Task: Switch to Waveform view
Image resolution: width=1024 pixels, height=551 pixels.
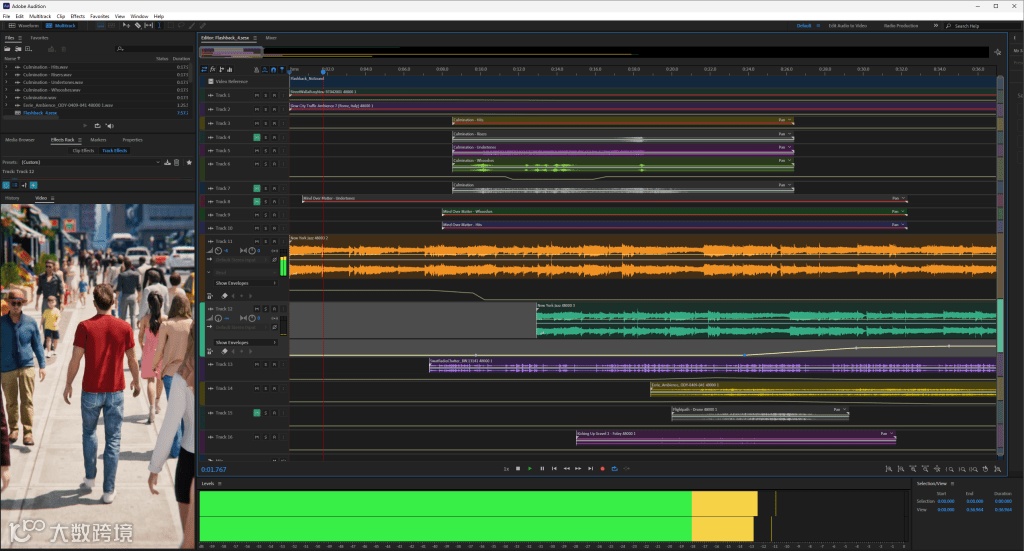Action: [x=22, y=26]
